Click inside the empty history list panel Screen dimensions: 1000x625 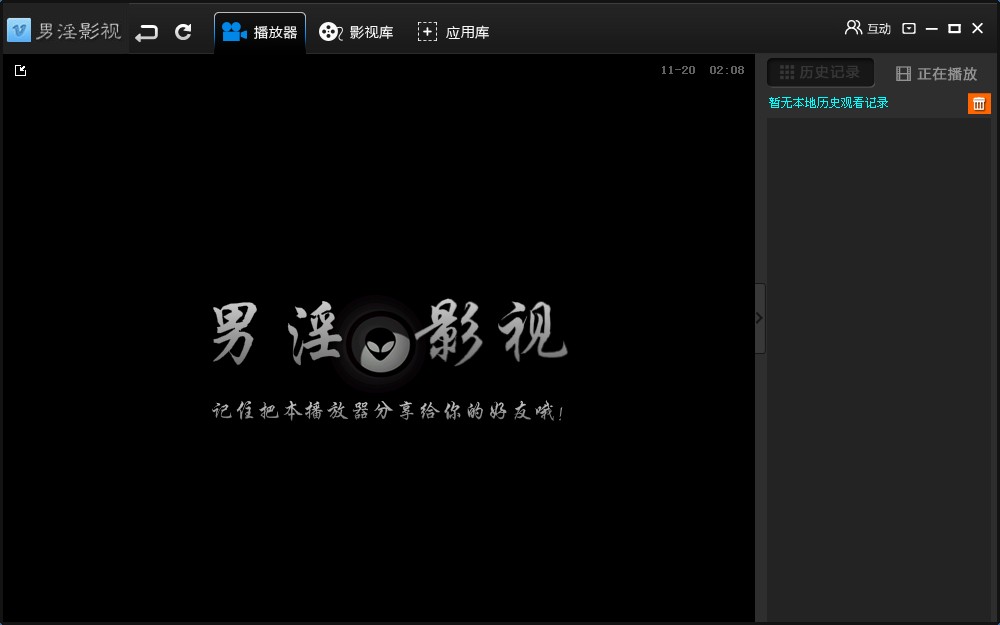(x=878, y=360)
